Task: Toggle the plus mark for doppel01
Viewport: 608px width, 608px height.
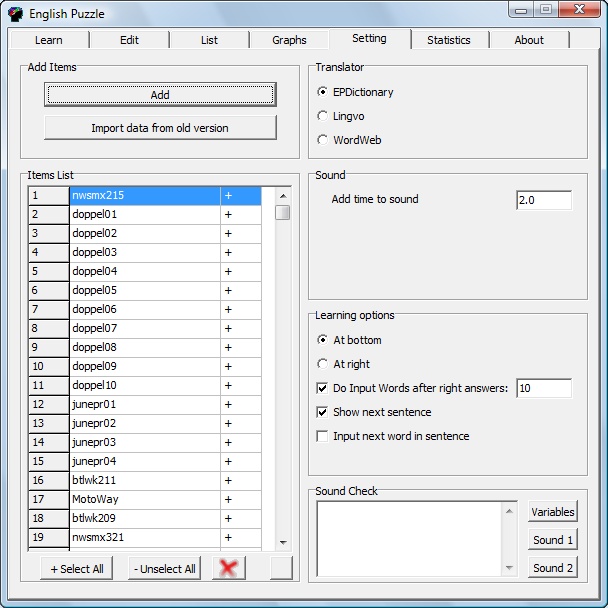Action: (241, 214)
